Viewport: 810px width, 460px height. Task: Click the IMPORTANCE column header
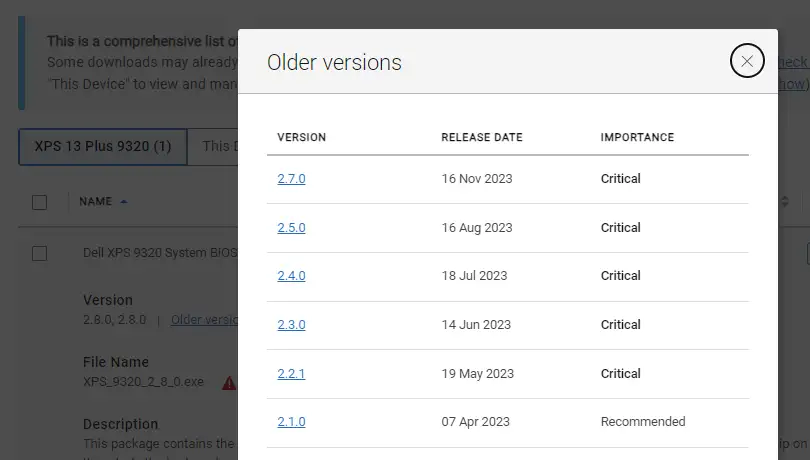(x=637, y=137)
